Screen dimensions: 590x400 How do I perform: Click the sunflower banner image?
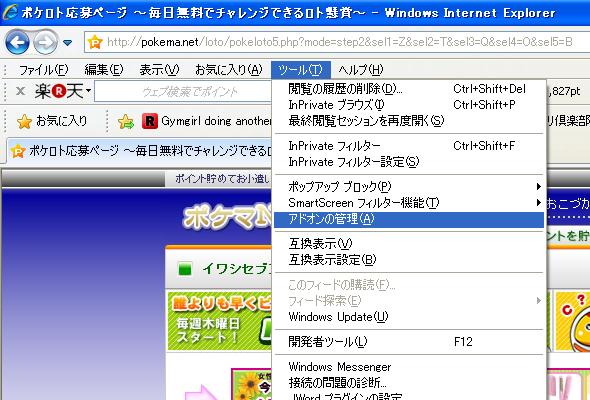pos(251,385)
